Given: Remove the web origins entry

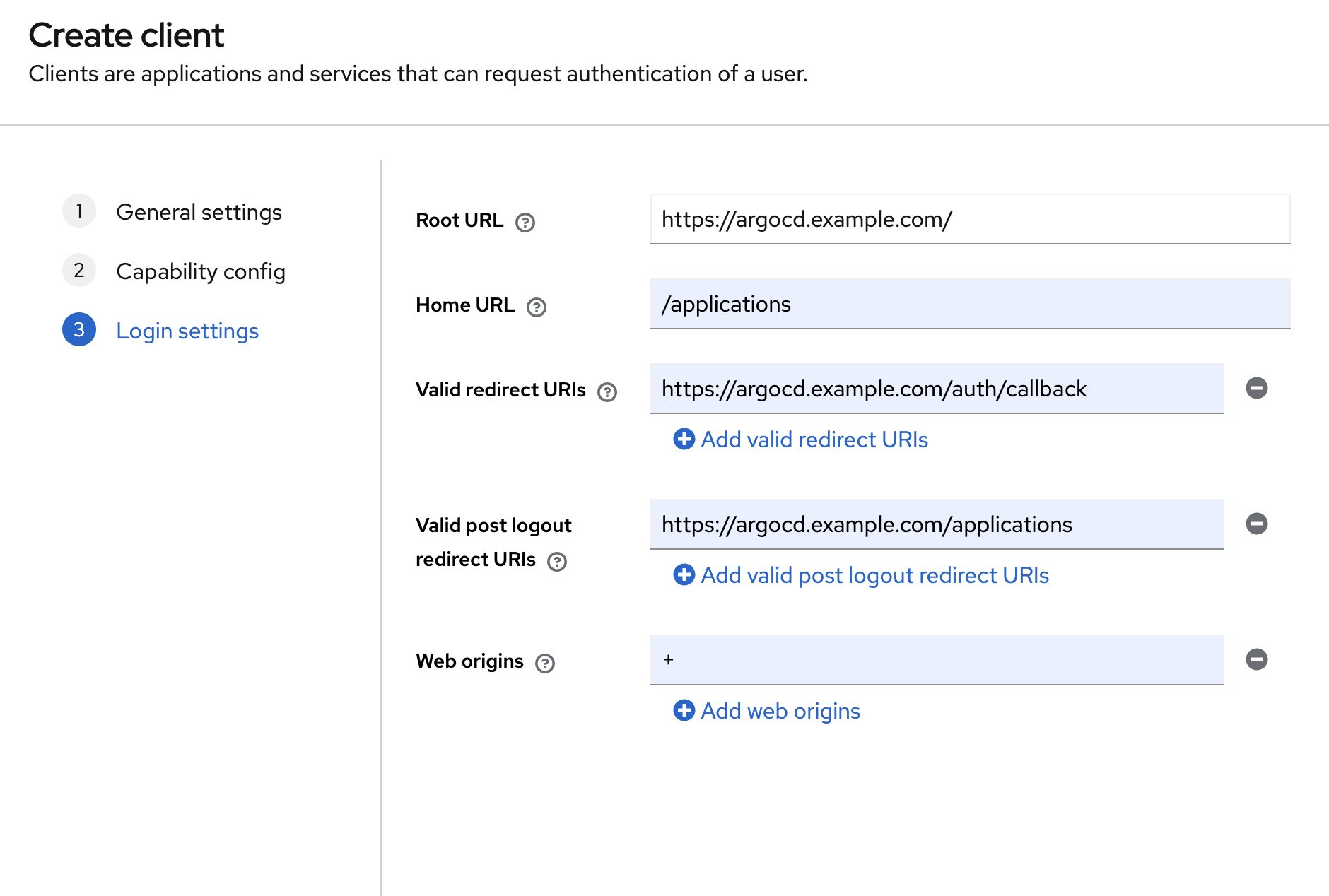Looking at the screenshot, I should [1256, 659].
